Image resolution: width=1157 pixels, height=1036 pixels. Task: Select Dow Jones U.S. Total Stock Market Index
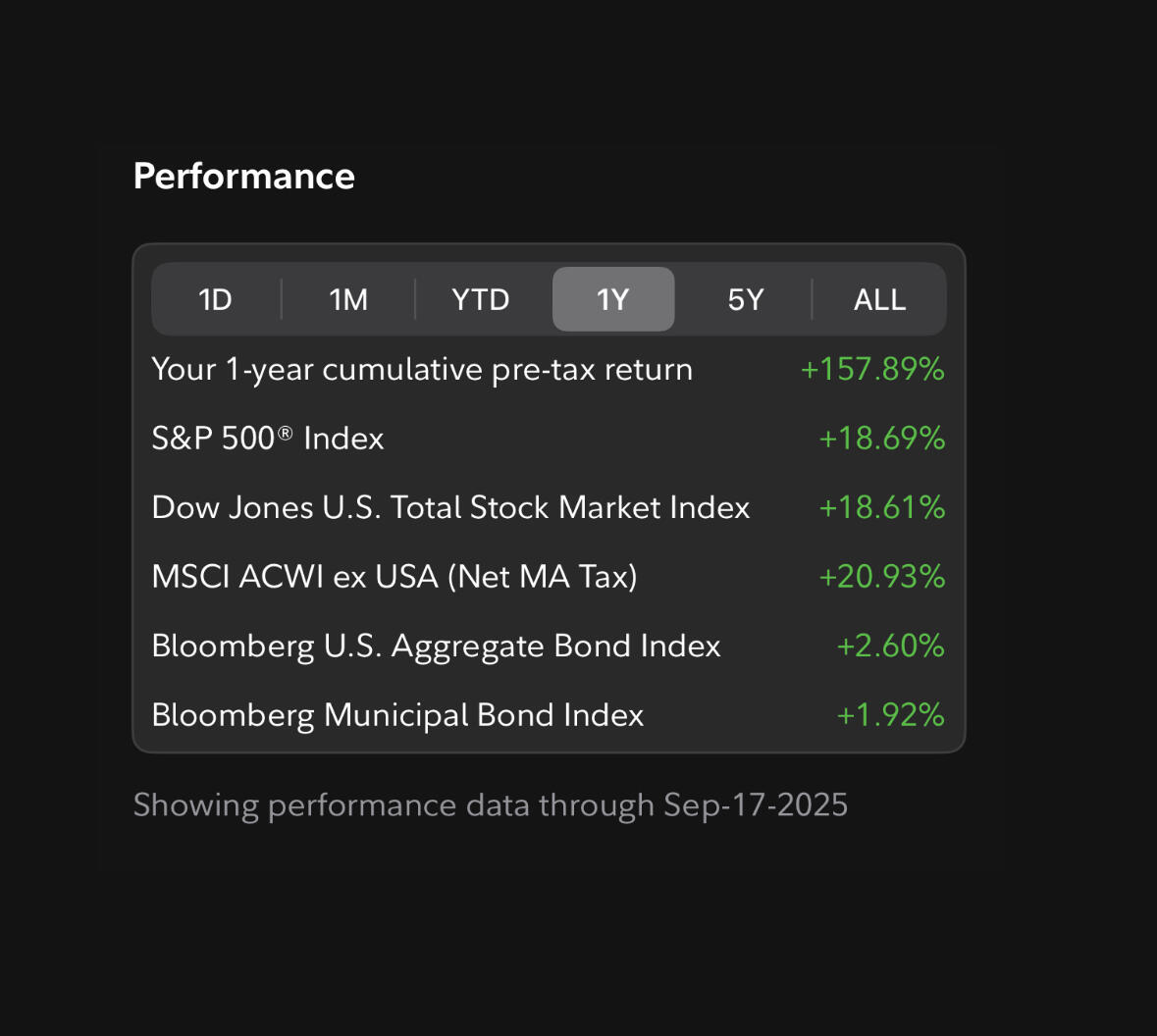tap(450, 507)
